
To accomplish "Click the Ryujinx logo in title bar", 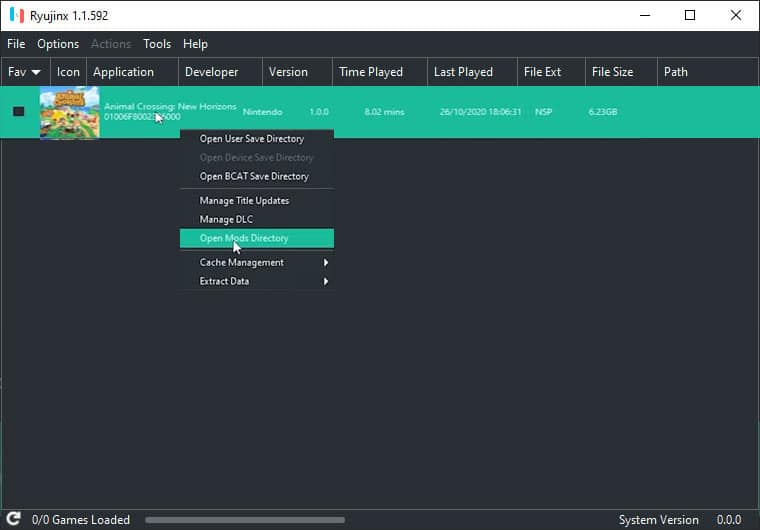I will click(15, 16).
